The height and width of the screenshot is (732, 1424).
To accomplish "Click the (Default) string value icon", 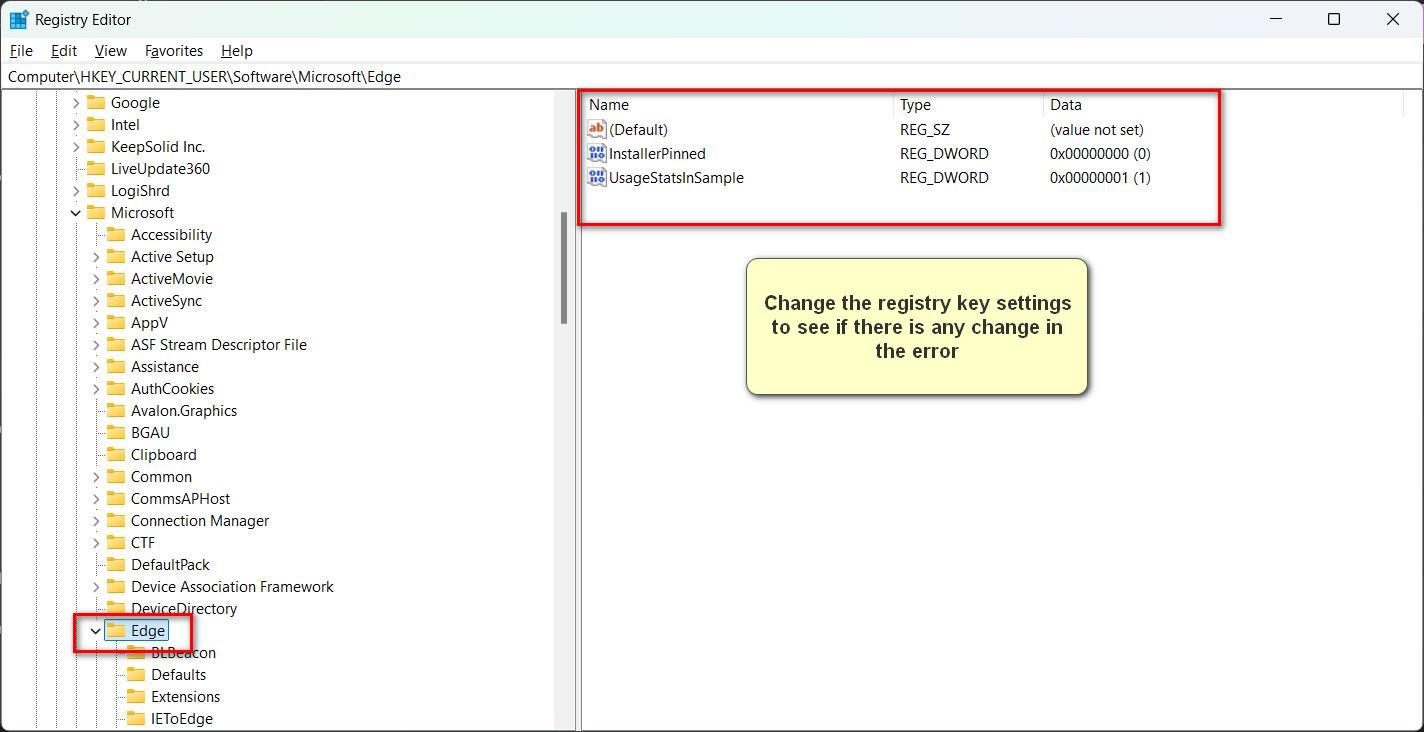I will point(597,129).
